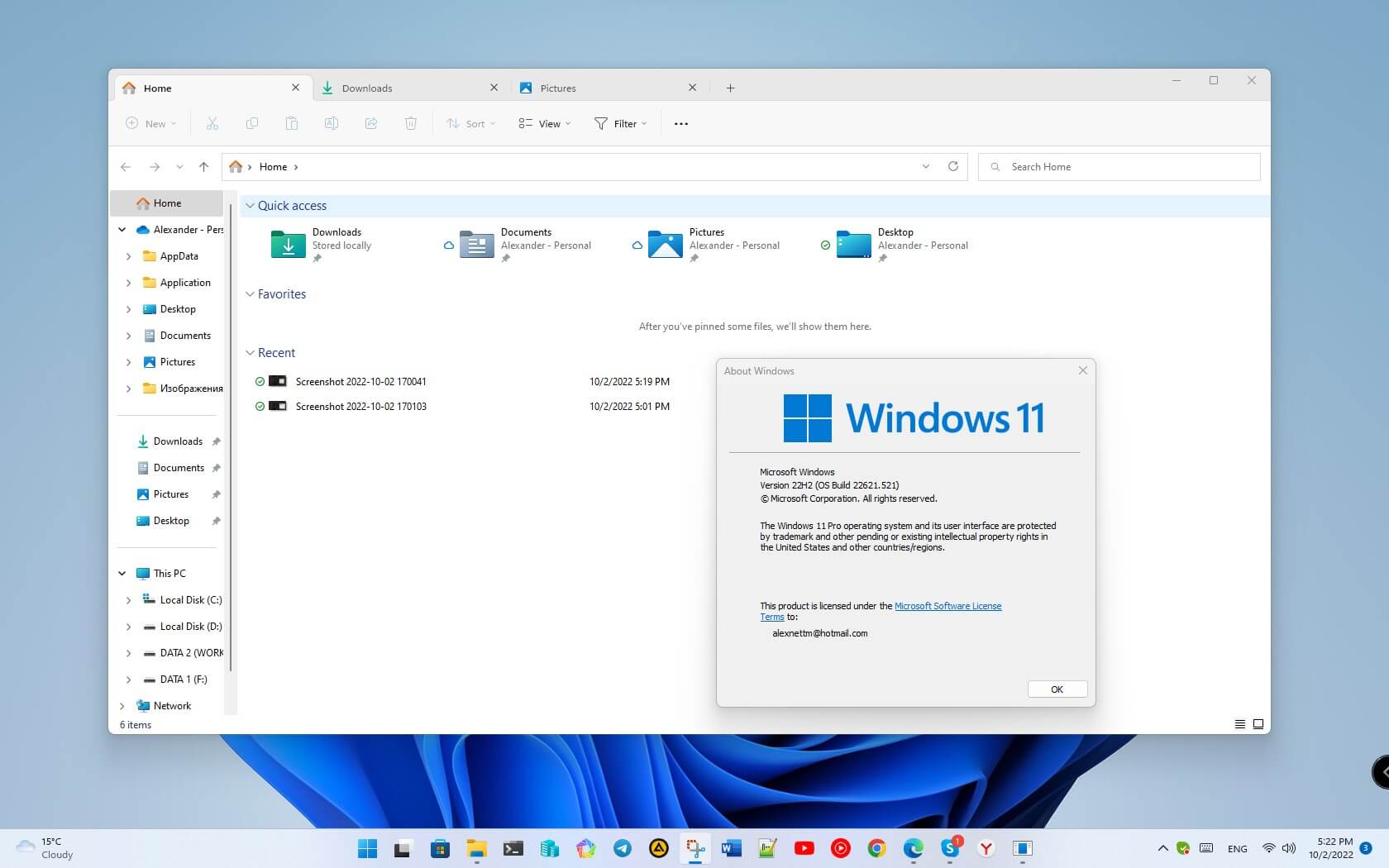Switch to large thumbnails layout icon
This screenshot has width=1389, height=868.
tap(1258, 724)
